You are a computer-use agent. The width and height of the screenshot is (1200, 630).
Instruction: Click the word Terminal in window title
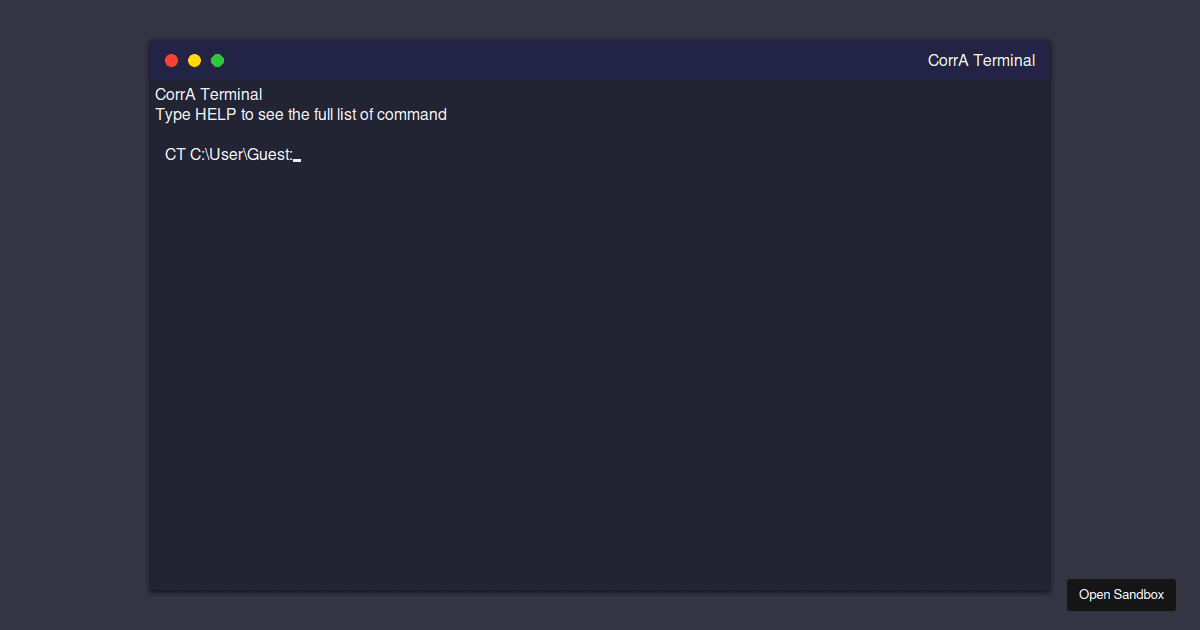pos(1004,60)
